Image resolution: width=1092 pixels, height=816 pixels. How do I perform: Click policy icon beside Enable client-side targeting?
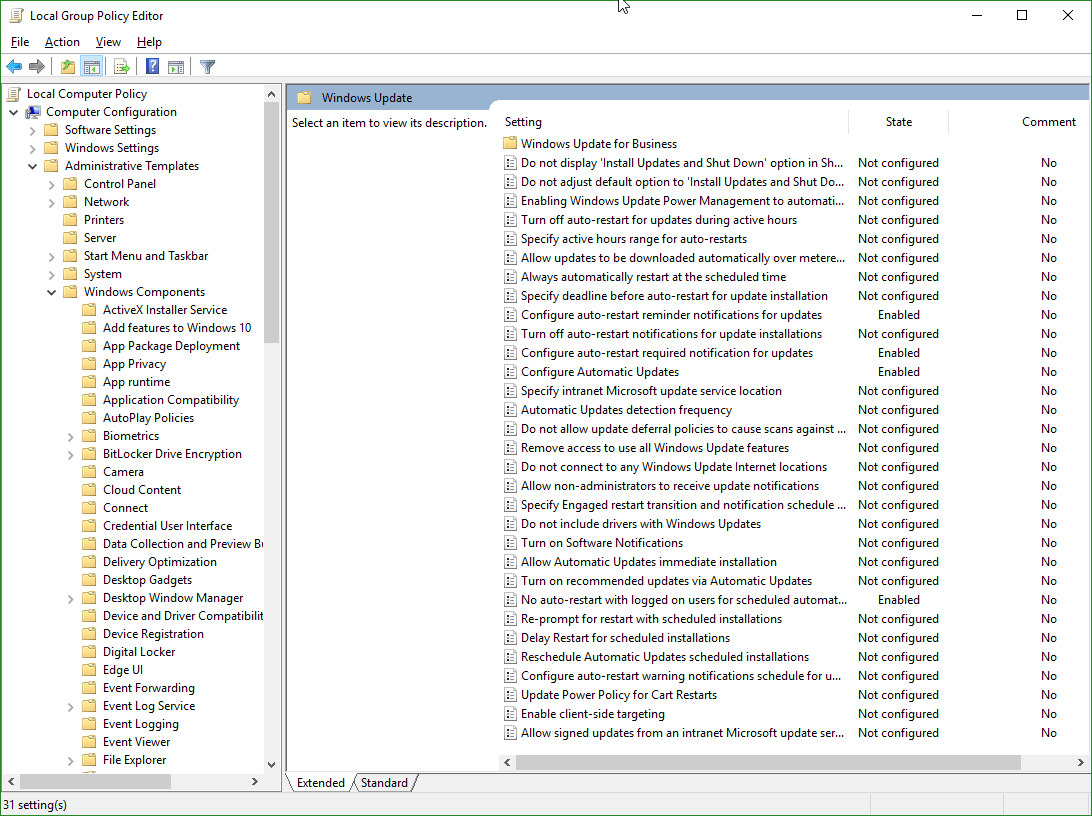tap(510, 714)
